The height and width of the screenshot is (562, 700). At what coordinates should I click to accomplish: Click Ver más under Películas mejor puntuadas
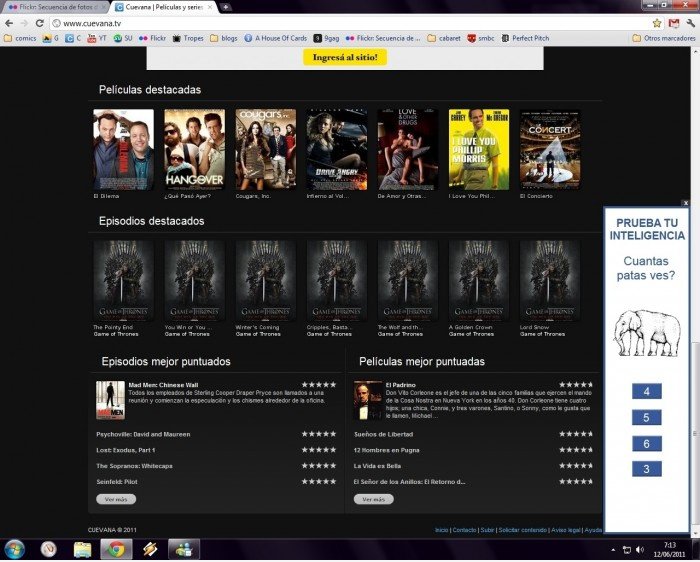tap(374, 500)
